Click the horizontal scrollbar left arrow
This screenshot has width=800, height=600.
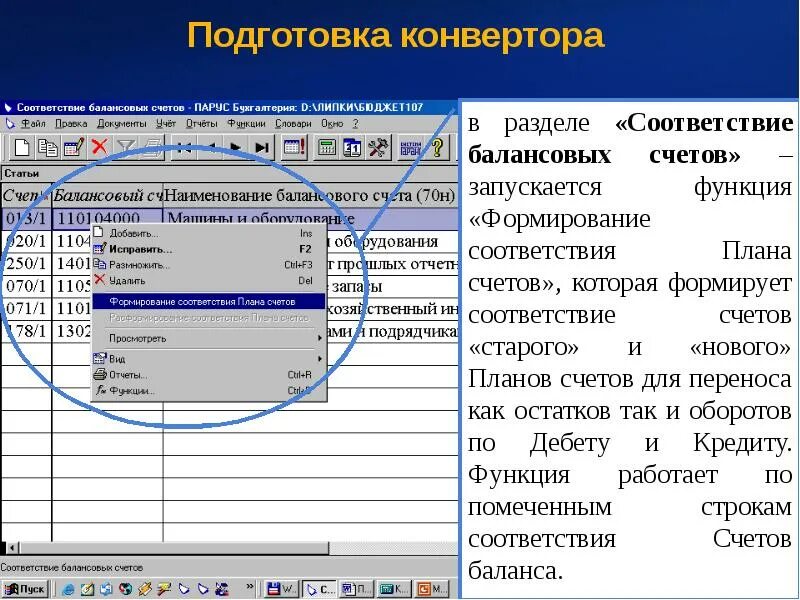tap(12, 548)
